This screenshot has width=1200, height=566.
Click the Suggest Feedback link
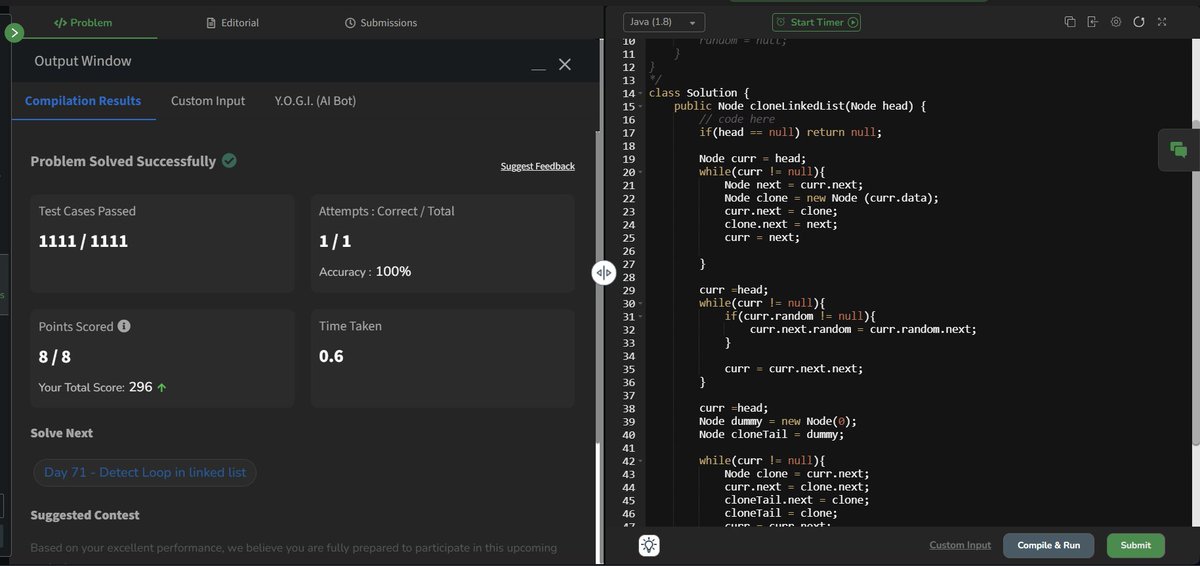tap(538, 166)
